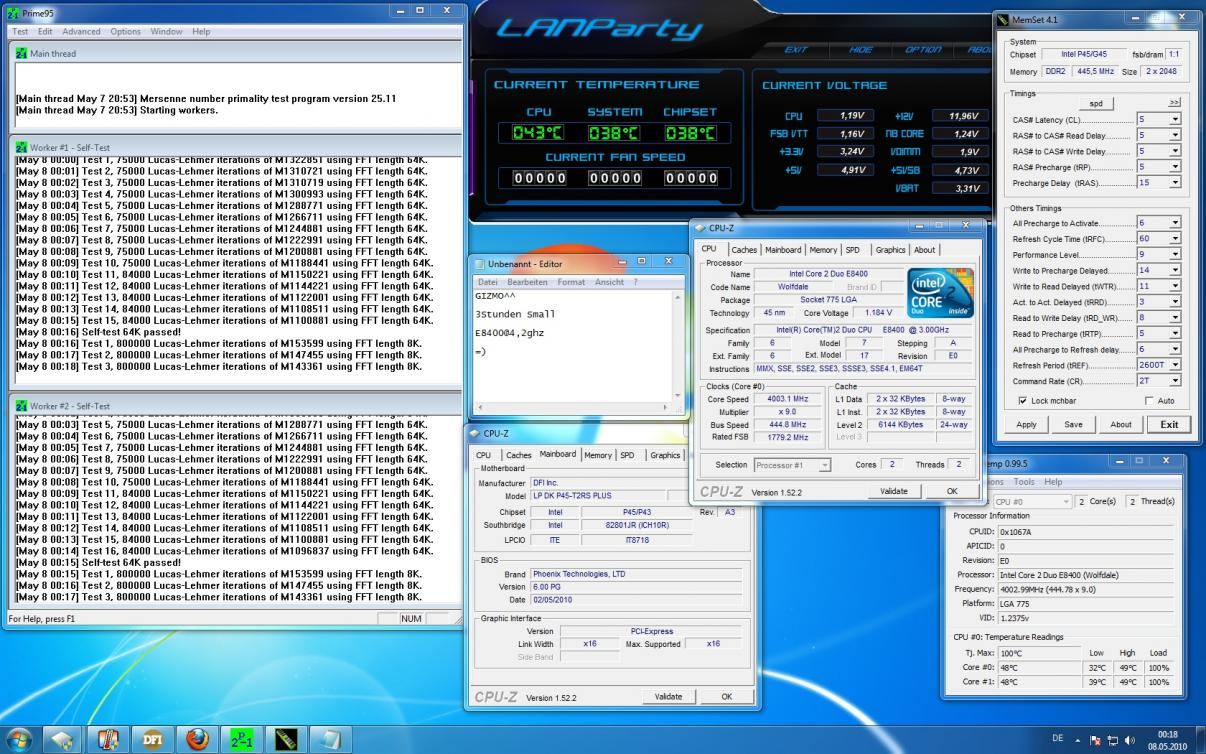Viewport: 1206px width, 754px height.
Task: Open the Prime95 Test menu
Action: click(x=20, y=31)
